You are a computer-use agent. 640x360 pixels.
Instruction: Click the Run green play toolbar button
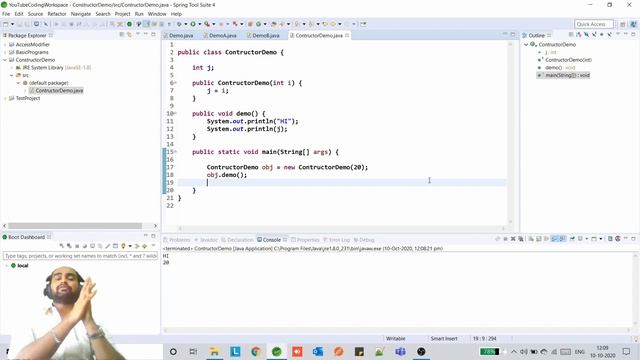pos(193,24)
